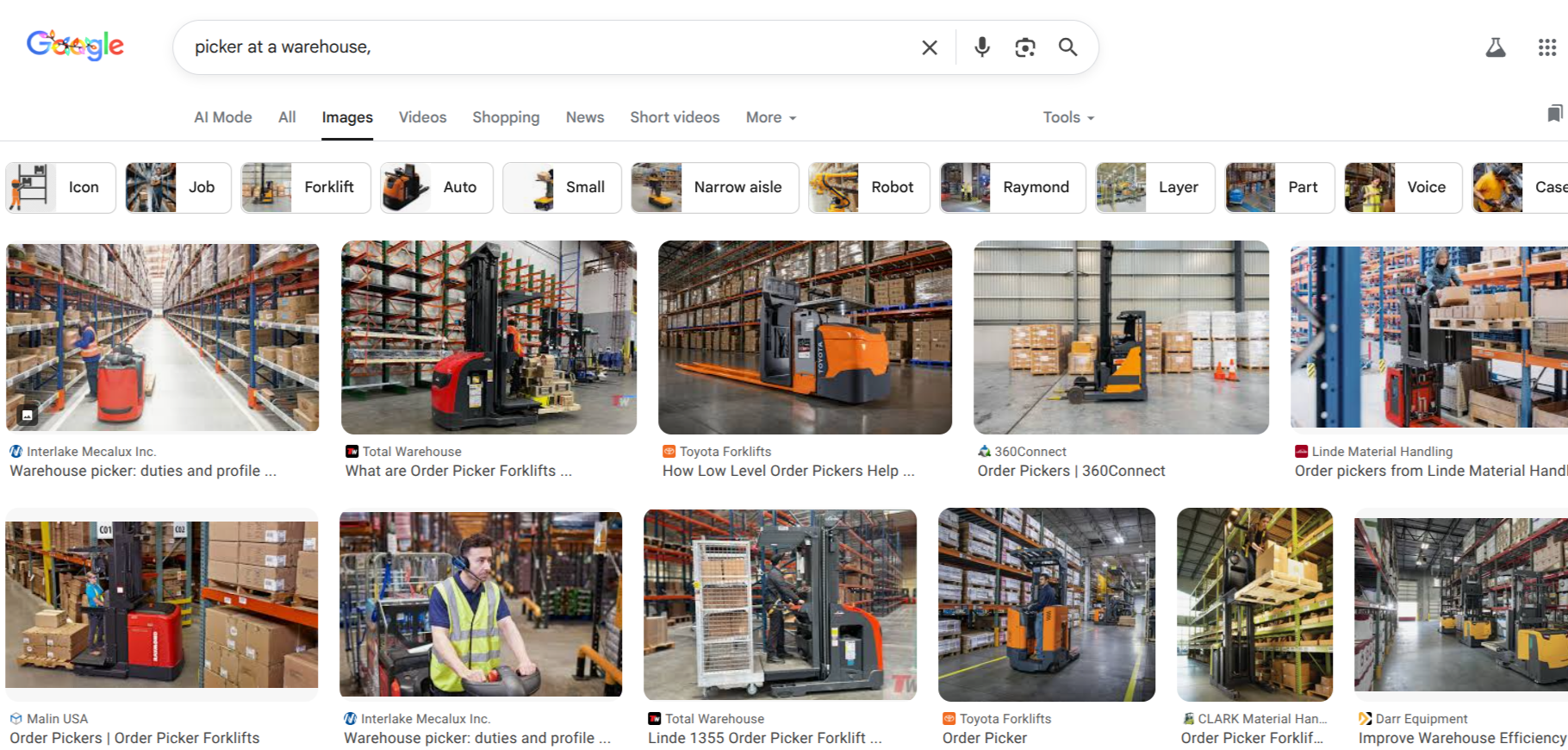Open 'Order Pickers | Order Picker Forklifts' link
The image size is (1568, 750).
[x=134, y=738]
